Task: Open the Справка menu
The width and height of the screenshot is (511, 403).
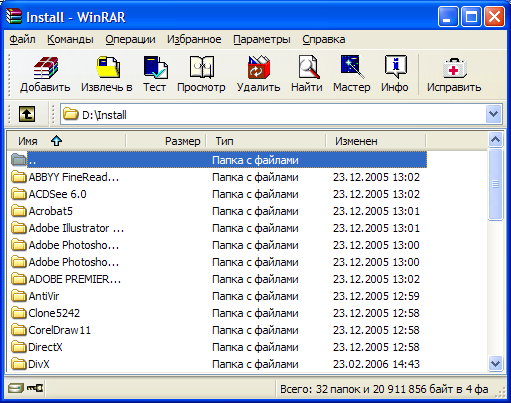Action: (324, 39)
